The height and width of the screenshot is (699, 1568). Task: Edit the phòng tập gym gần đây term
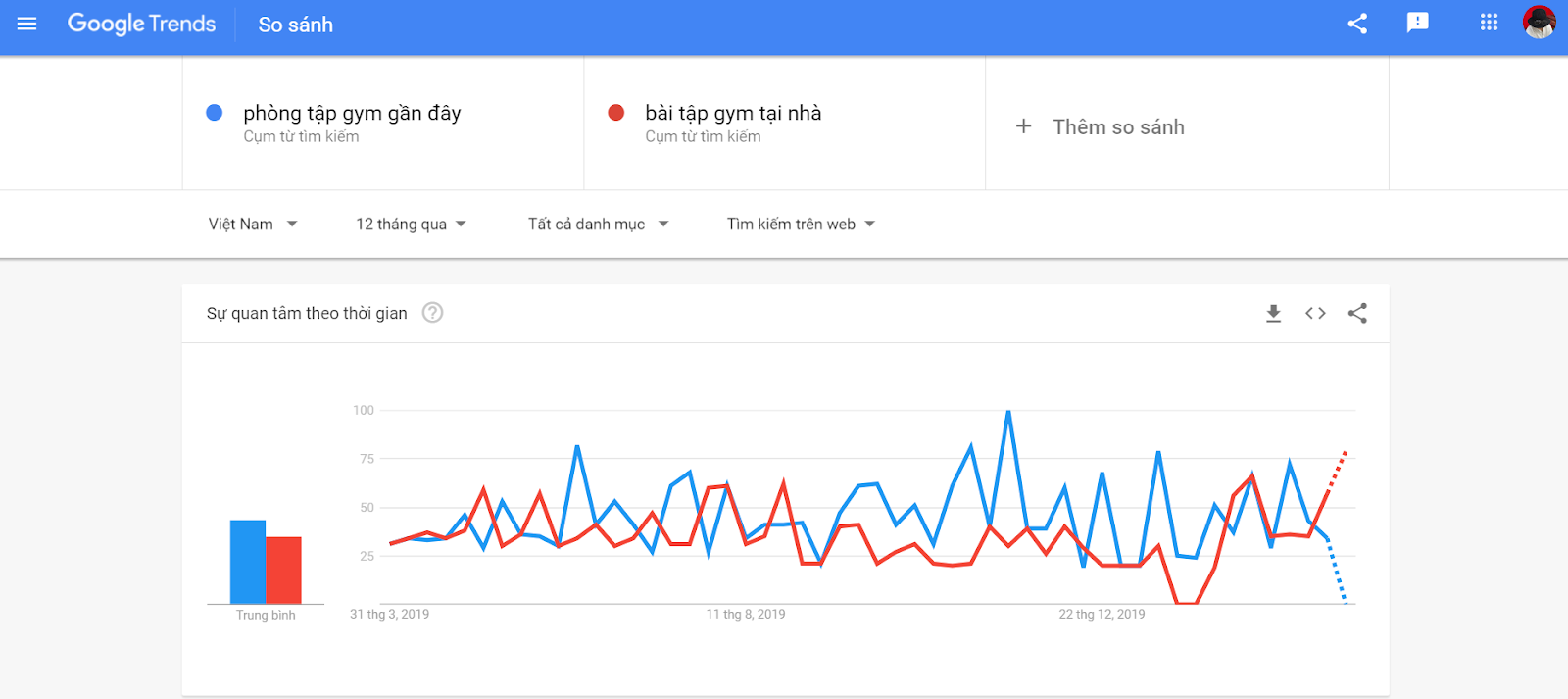click(352, 114)
